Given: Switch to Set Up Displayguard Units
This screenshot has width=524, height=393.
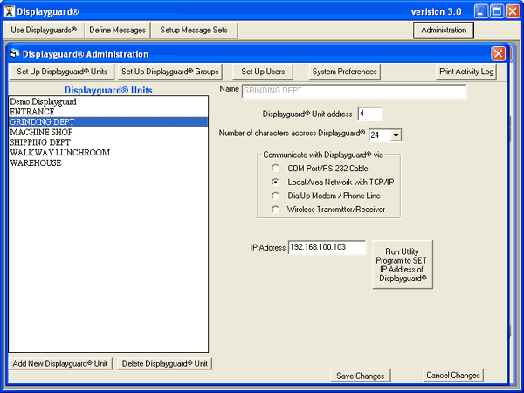Looking at the screenshot, I should 62,72.
